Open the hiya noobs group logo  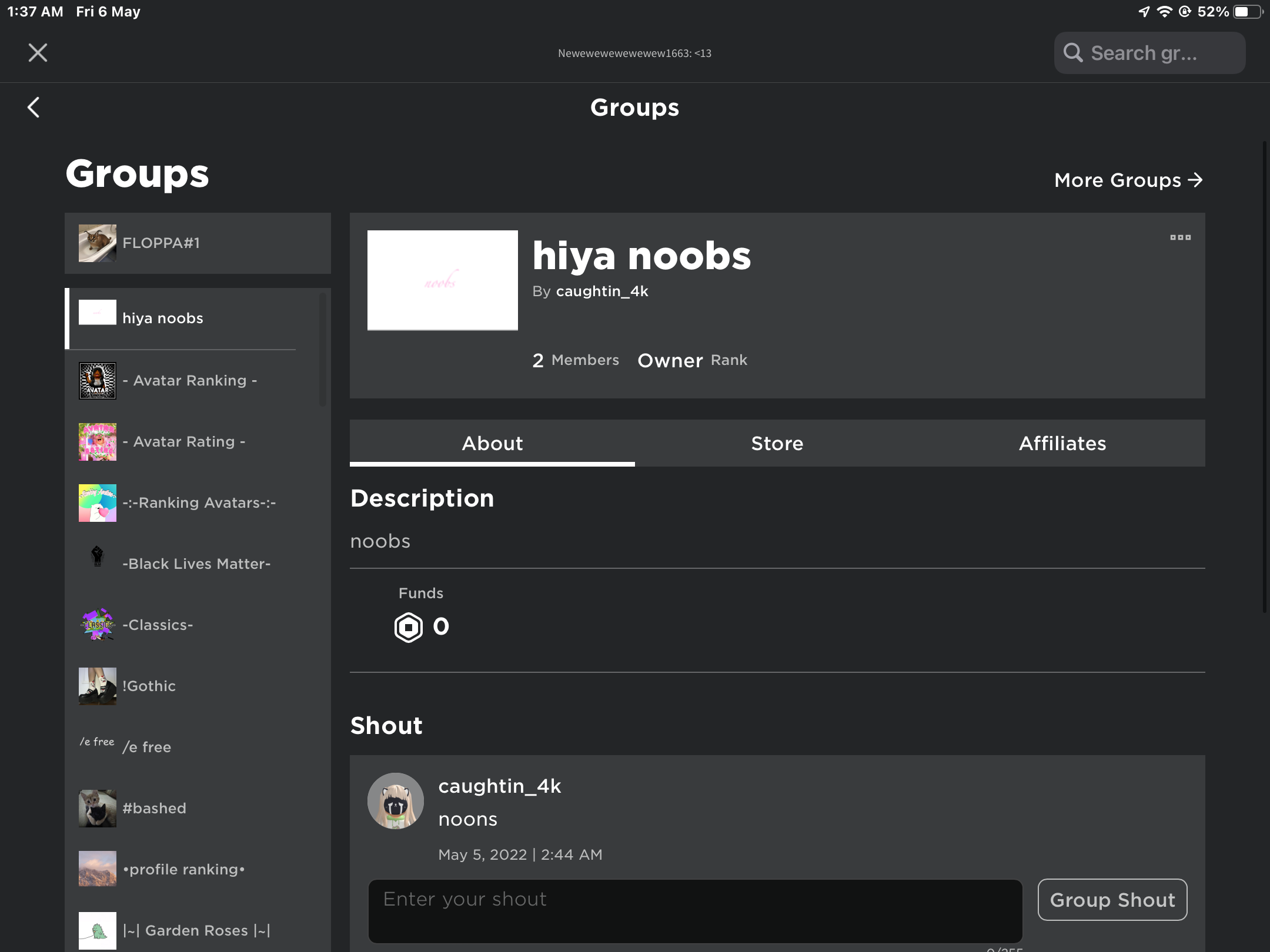pos(442,280)
